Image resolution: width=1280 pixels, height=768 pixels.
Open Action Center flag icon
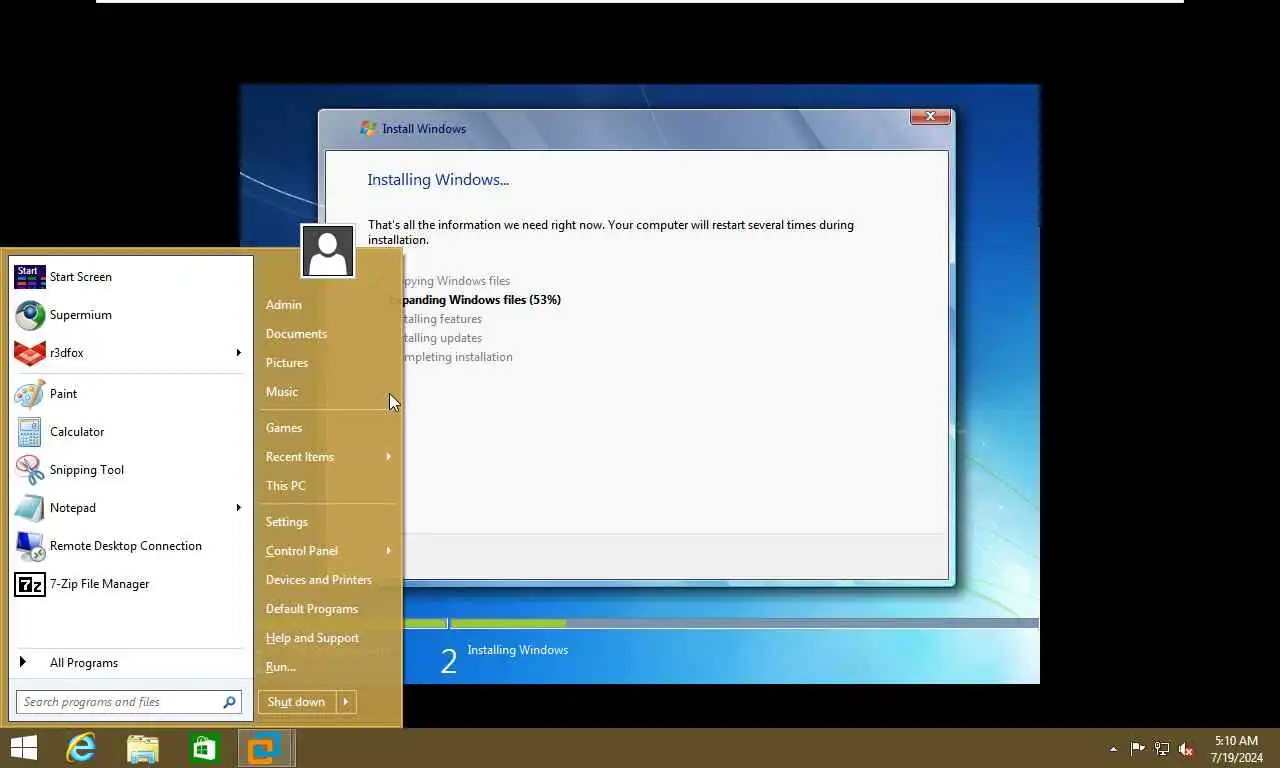point(1138,749)
